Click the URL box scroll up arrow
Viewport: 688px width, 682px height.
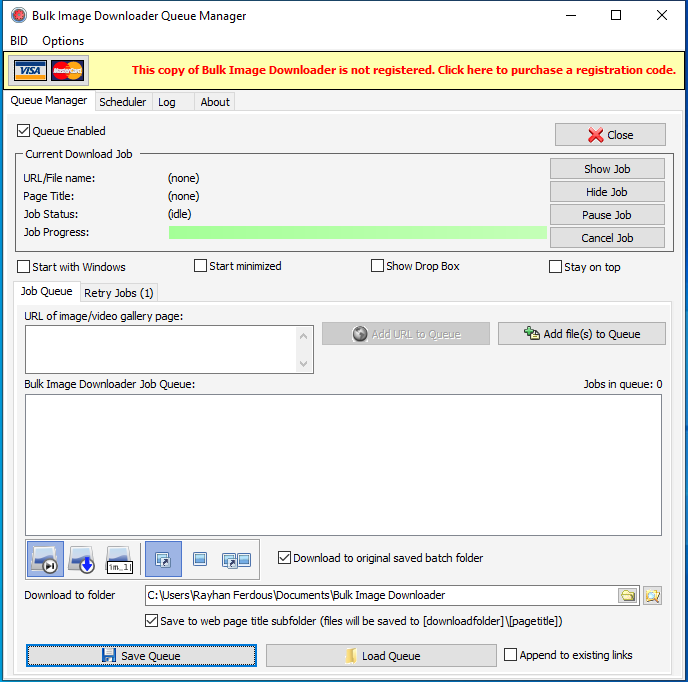[x=304, y=336]
